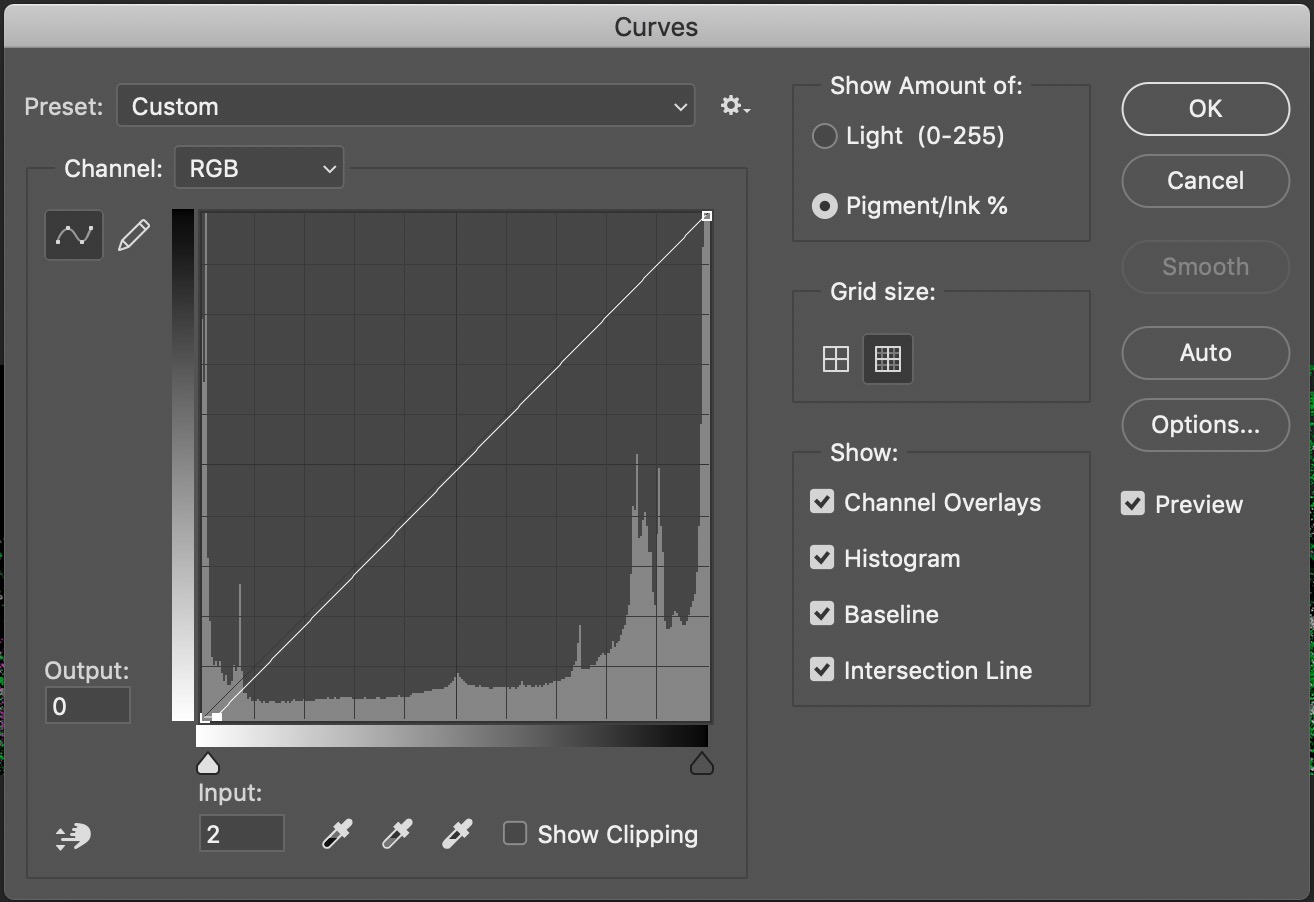Open the Preset dropdown showing Custom
Image resolution: width=1314 pixels, height=902 pixels.
click(x=405, y=106)
